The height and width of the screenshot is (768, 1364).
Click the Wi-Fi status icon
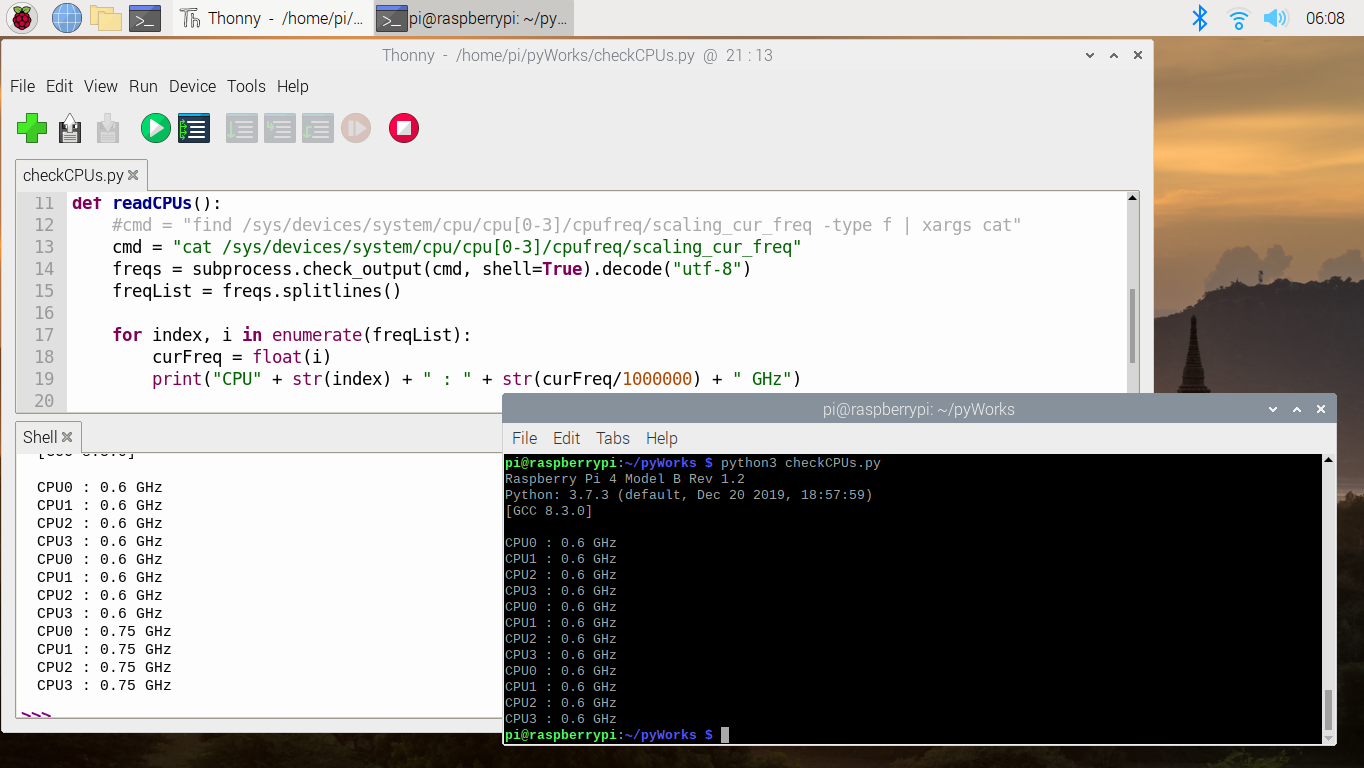tap(1238, 17)
